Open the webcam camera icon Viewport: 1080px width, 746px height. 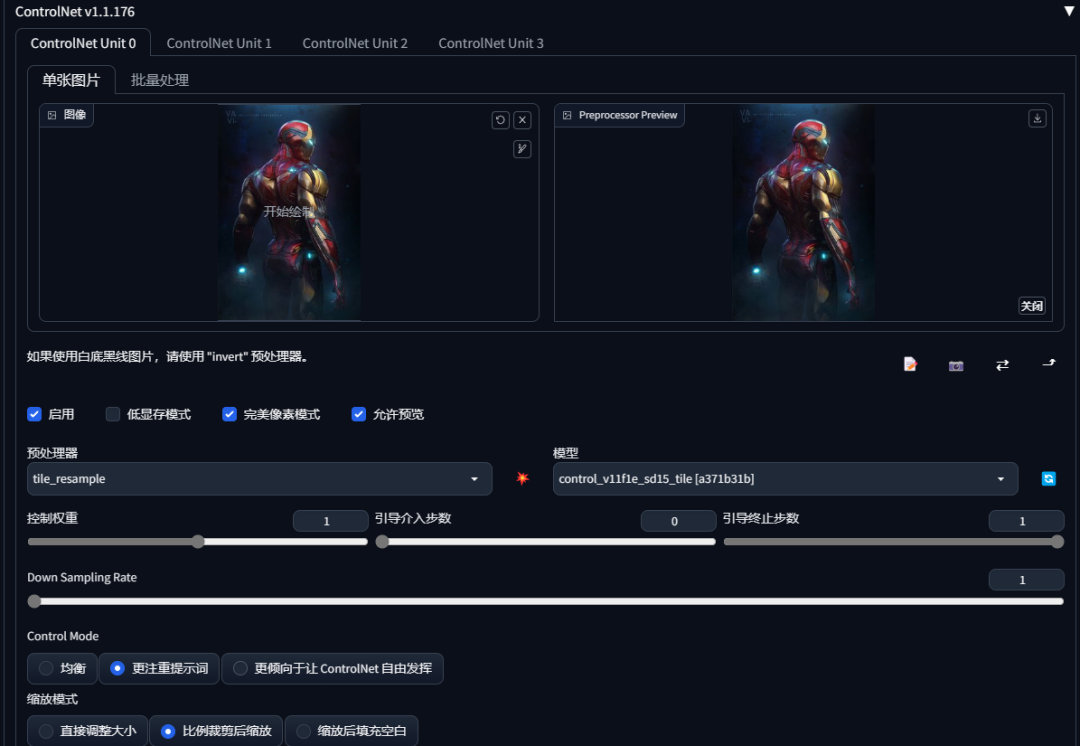(956, 366)
